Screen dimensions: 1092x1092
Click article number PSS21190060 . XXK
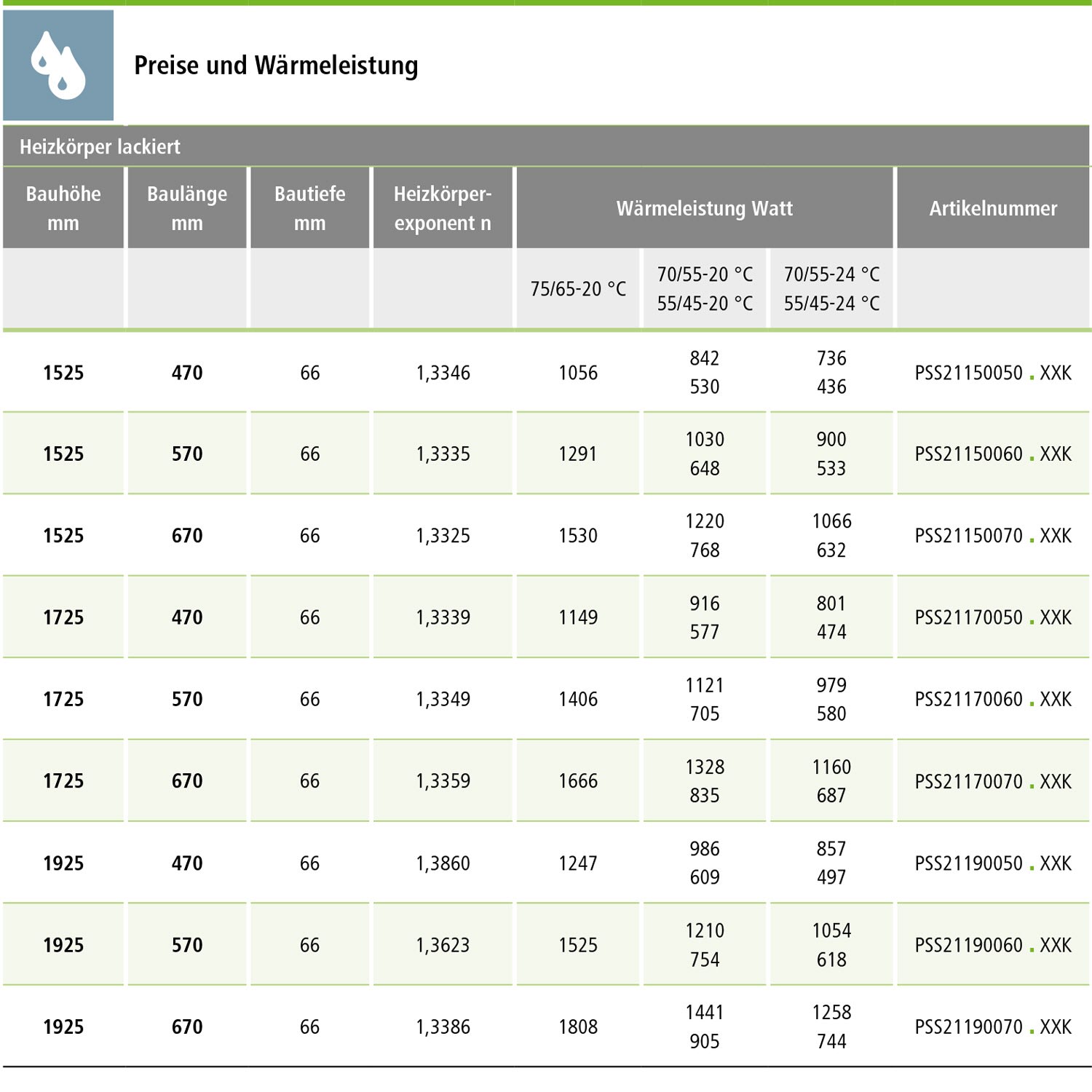point(993,945)
